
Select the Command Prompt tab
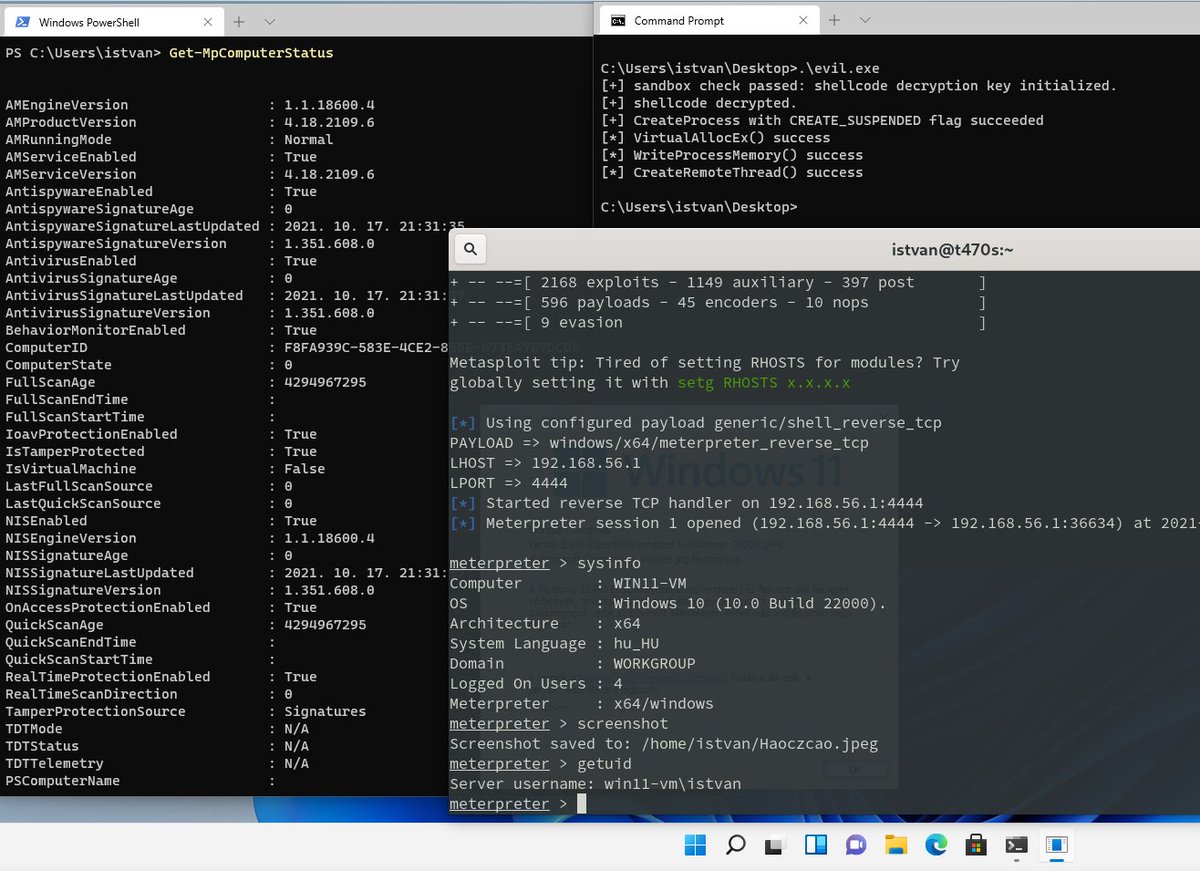(709, 20)
